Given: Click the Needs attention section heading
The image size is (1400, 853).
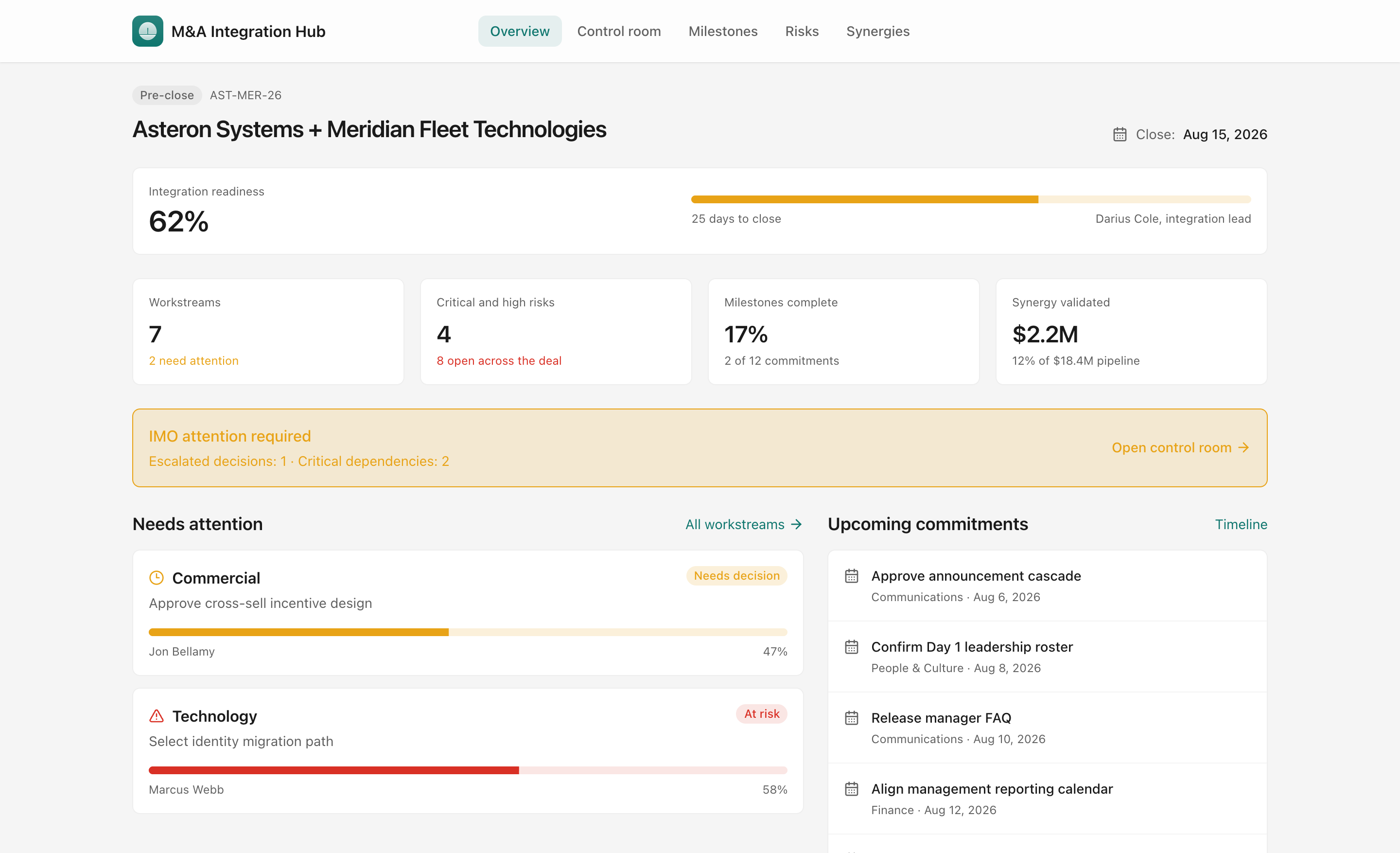Looking at the screenshot, I should [198, 525].
